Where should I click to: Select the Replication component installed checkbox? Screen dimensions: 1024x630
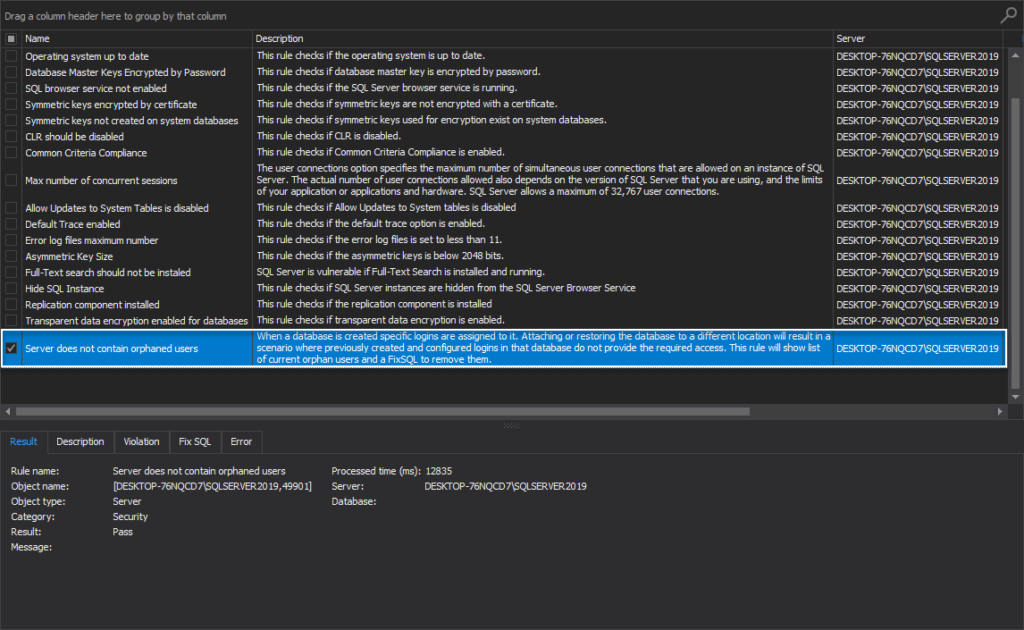tap(9, 303)
